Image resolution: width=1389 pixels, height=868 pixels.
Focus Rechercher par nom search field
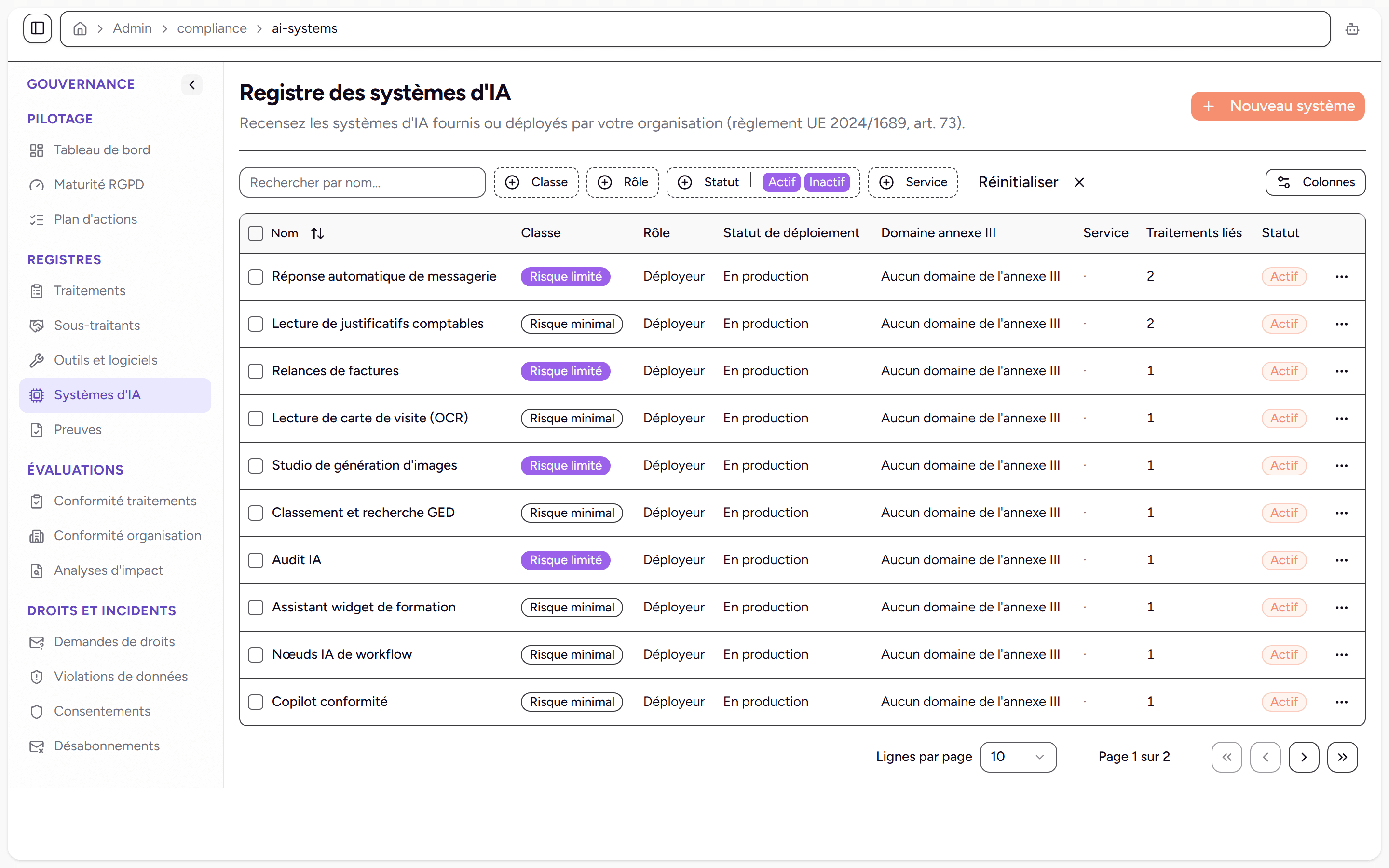coord(363,183)
